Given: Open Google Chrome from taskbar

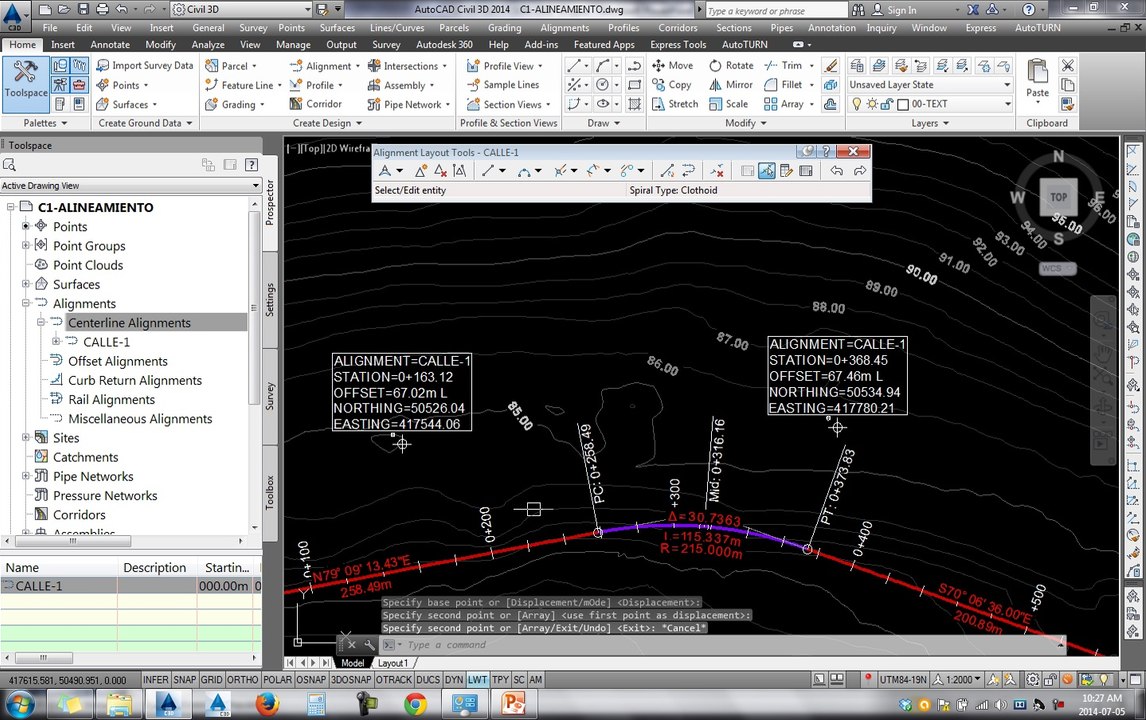Looking at the screenshot, I should 415,704.
